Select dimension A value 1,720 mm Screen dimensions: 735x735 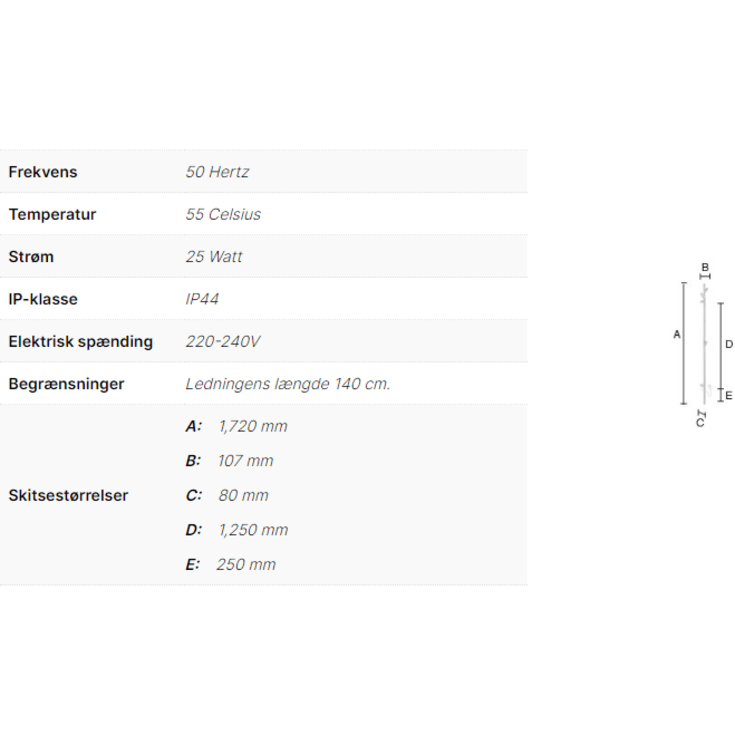253,426
